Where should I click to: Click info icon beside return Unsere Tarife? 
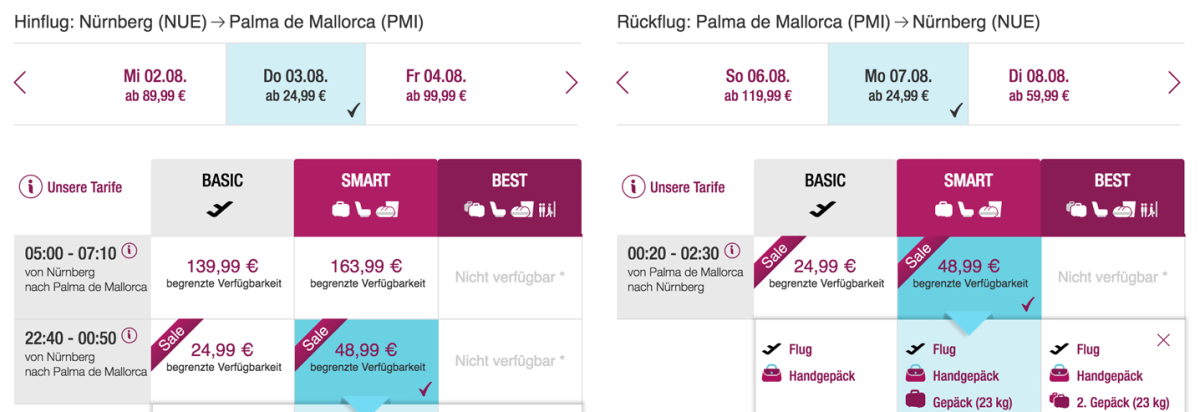633,187
